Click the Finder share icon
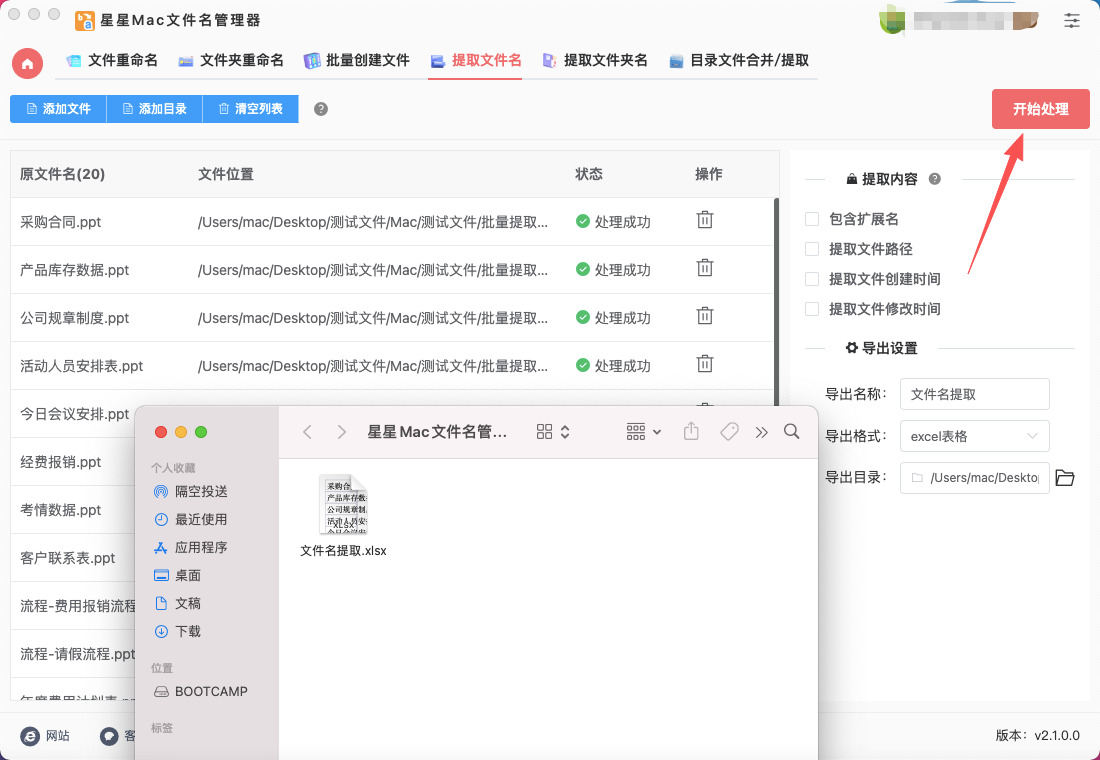This screenshot has height=760, width=1100. pos(691,432)
